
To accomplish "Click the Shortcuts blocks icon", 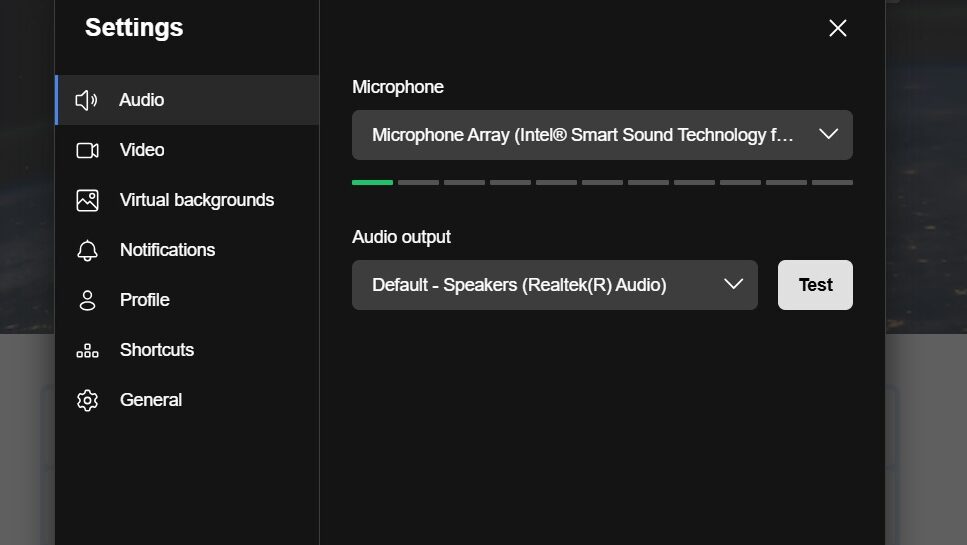I will [87, 350].
